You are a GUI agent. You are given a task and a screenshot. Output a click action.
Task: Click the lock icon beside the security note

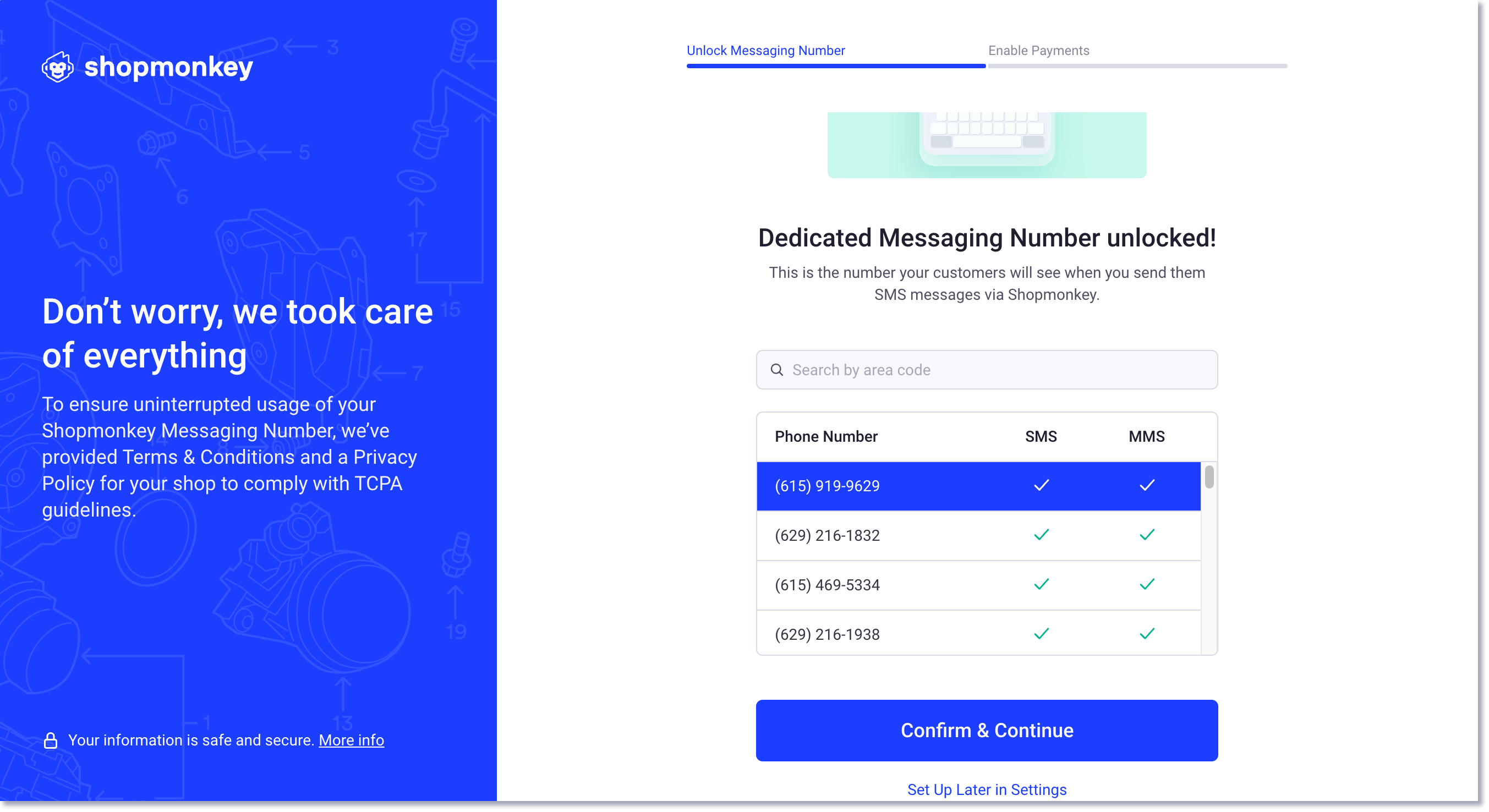click(50, 740)
